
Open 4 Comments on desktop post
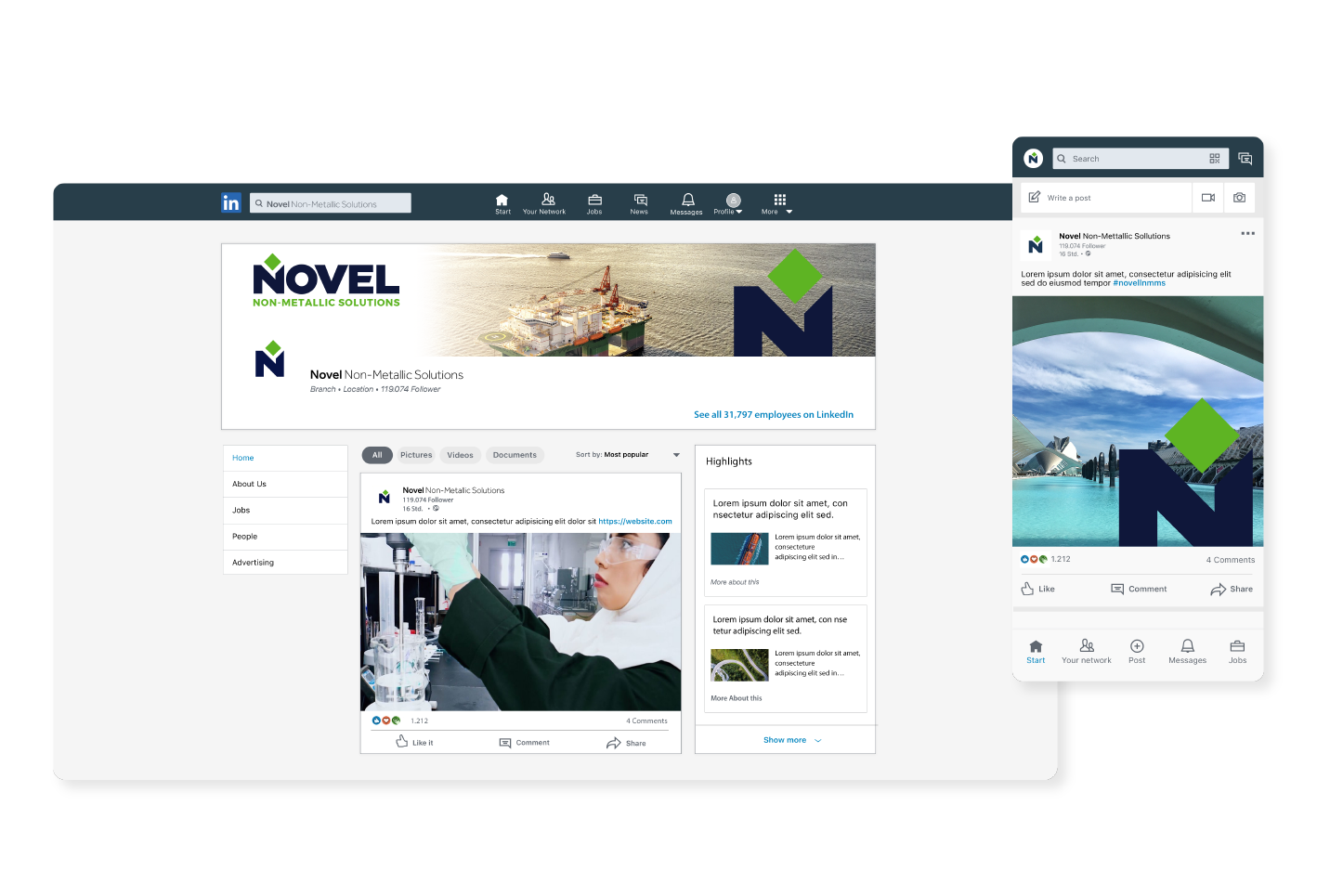click(x=646, y=721)
